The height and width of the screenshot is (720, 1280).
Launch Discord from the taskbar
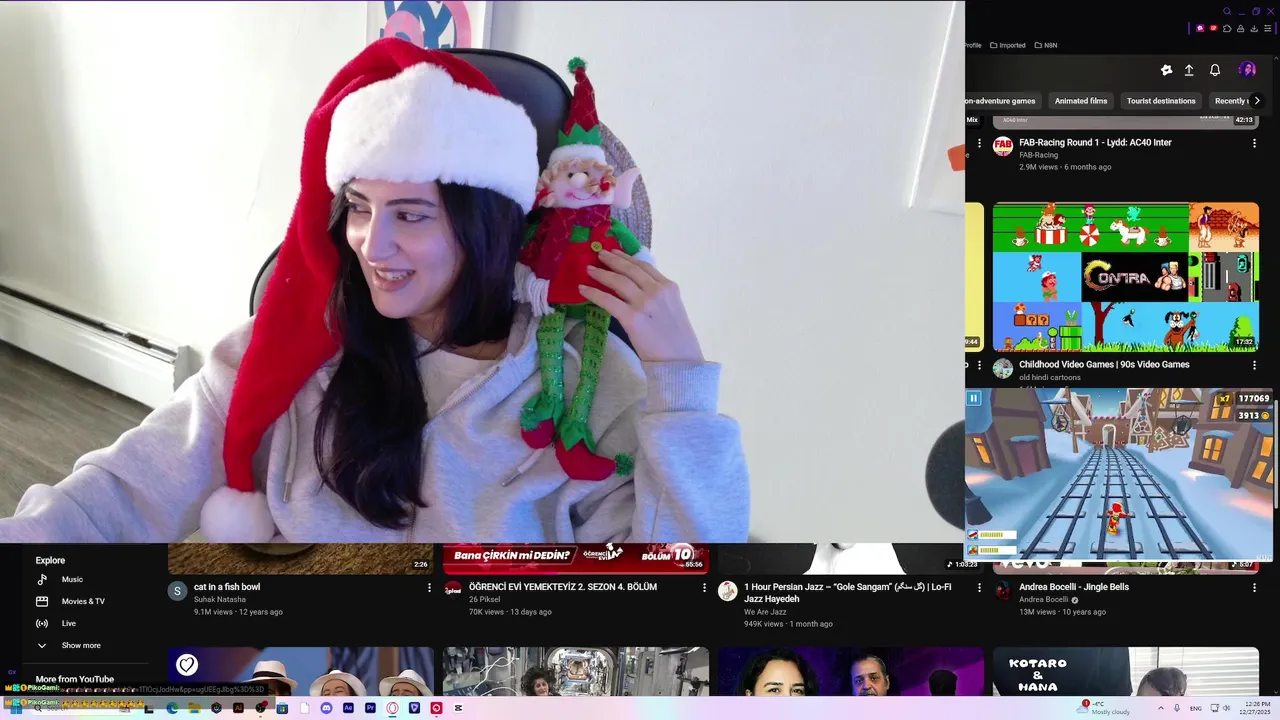[x=326, y=708]
